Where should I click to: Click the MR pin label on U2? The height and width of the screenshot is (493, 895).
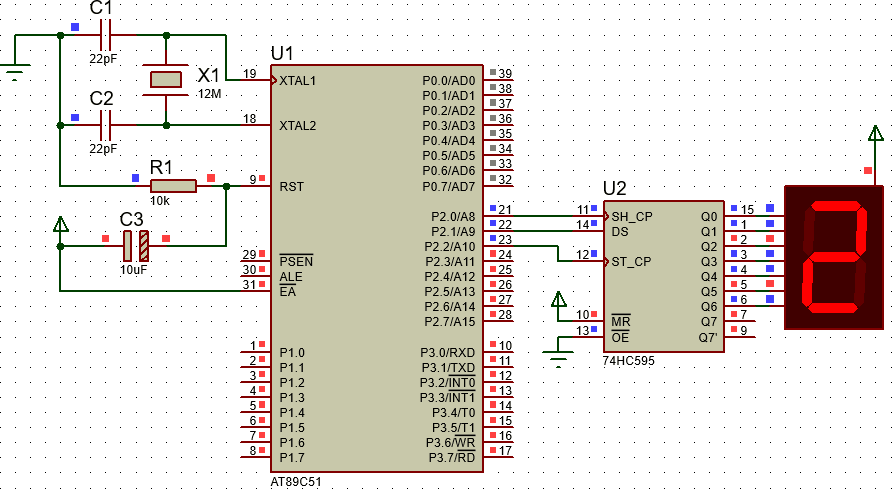click(620, 322)
